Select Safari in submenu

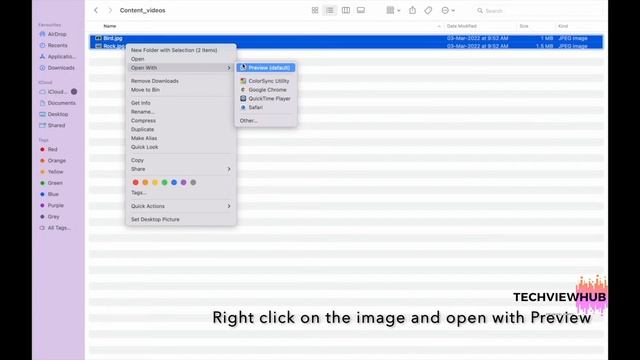[x=266, y=107]
